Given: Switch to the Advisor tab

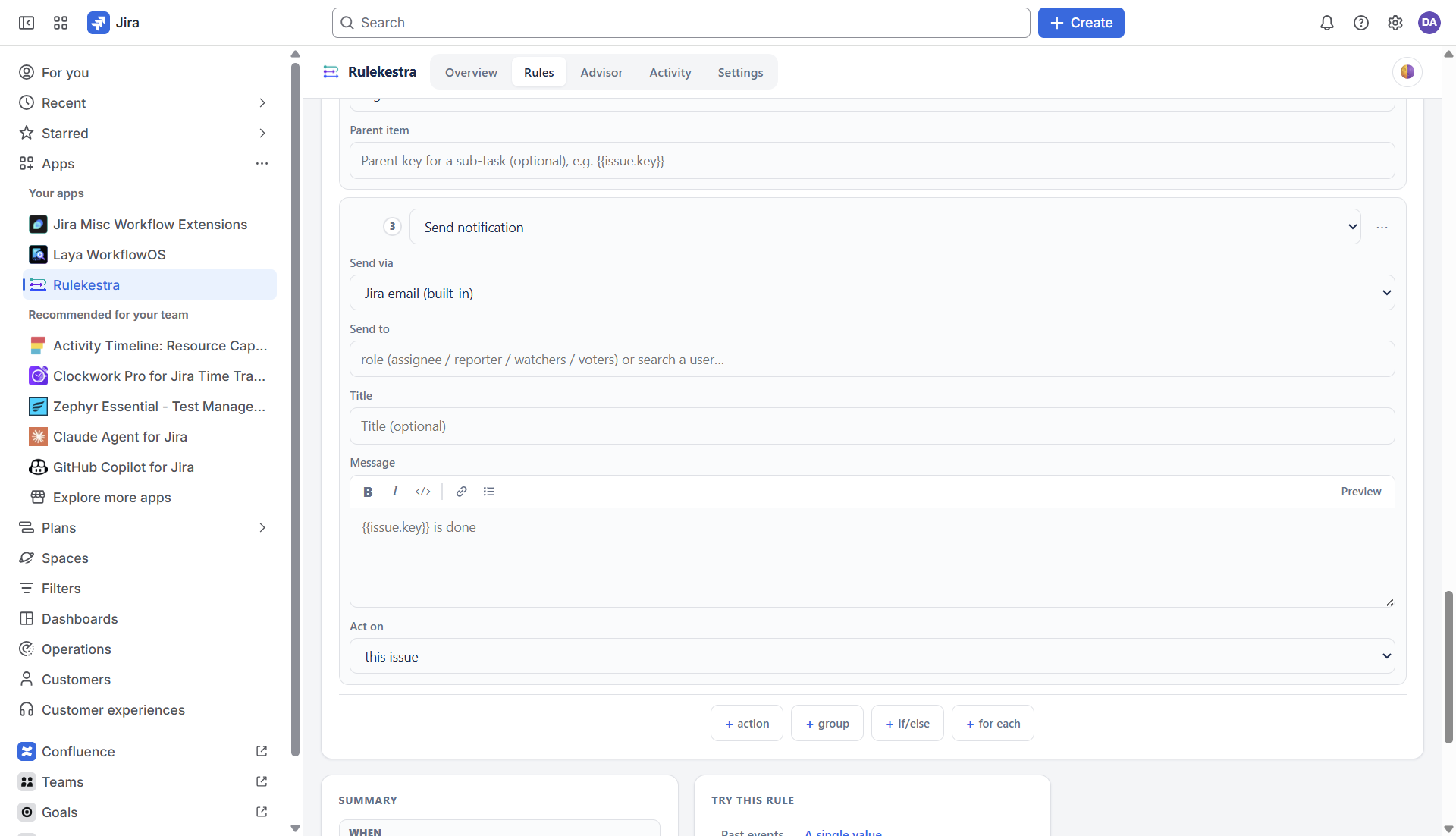Looking at the screenshot, I should coord(601,72).
